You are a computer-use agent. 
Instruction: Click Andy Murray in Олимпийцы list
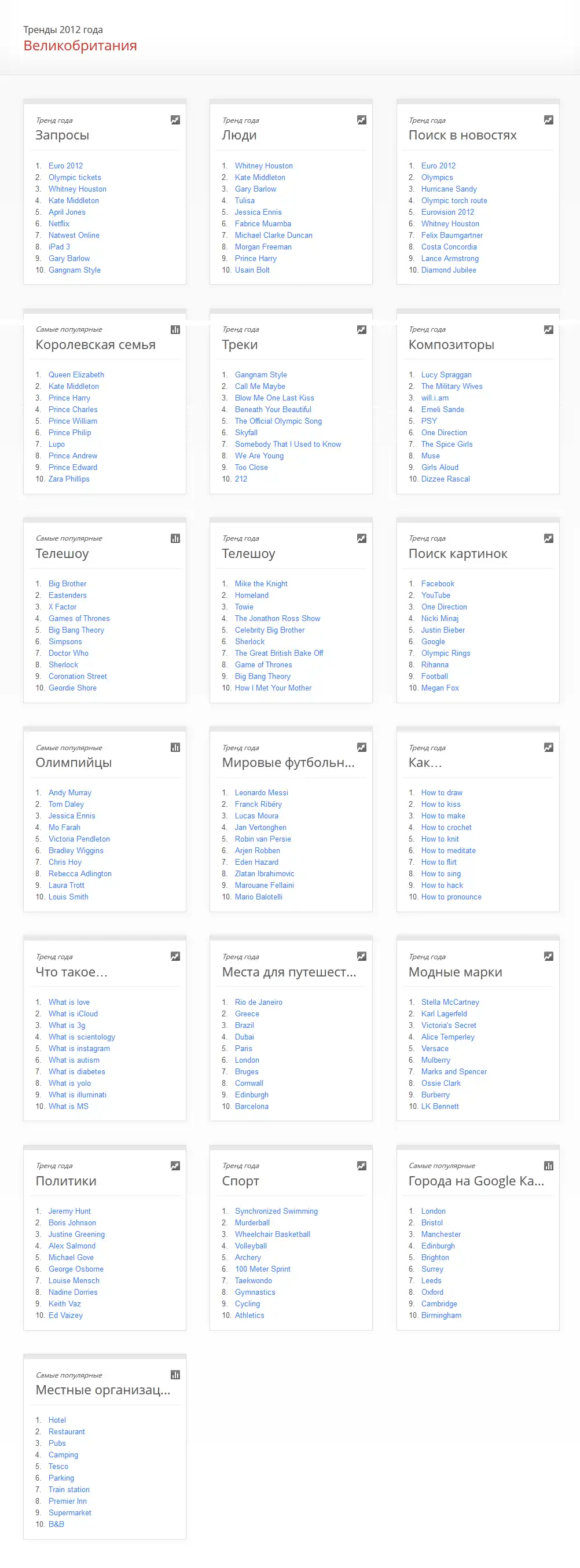point(70,792)
